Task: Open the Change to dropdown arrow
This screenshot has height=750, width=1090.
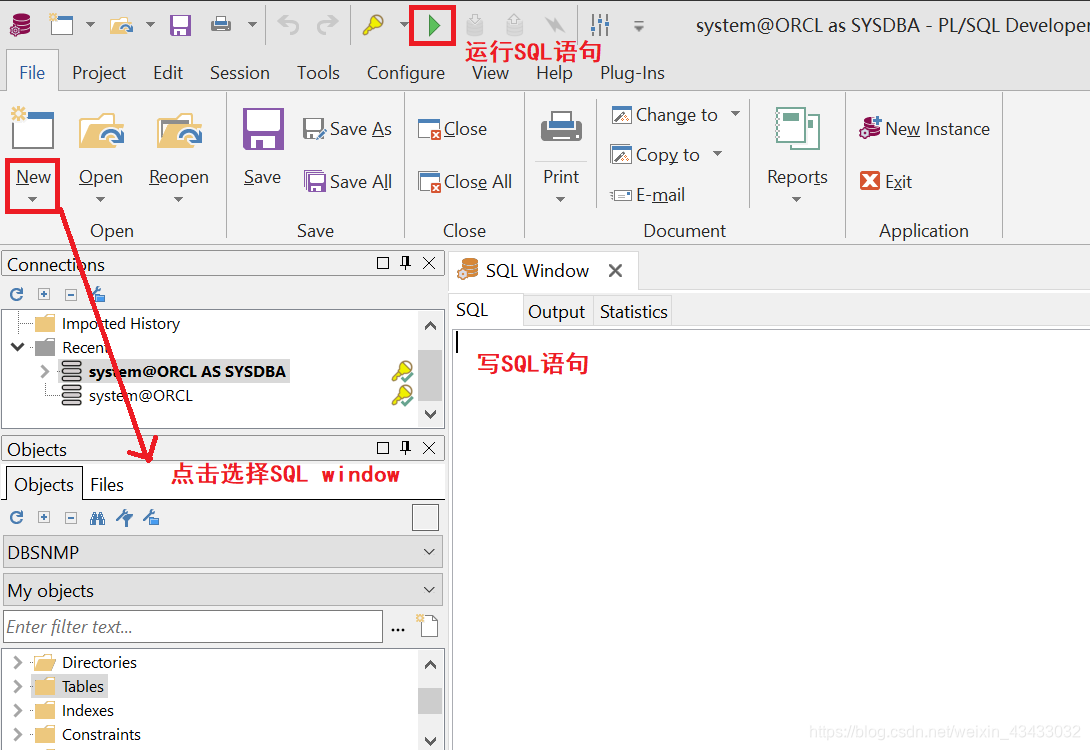Action: [735, 113]
